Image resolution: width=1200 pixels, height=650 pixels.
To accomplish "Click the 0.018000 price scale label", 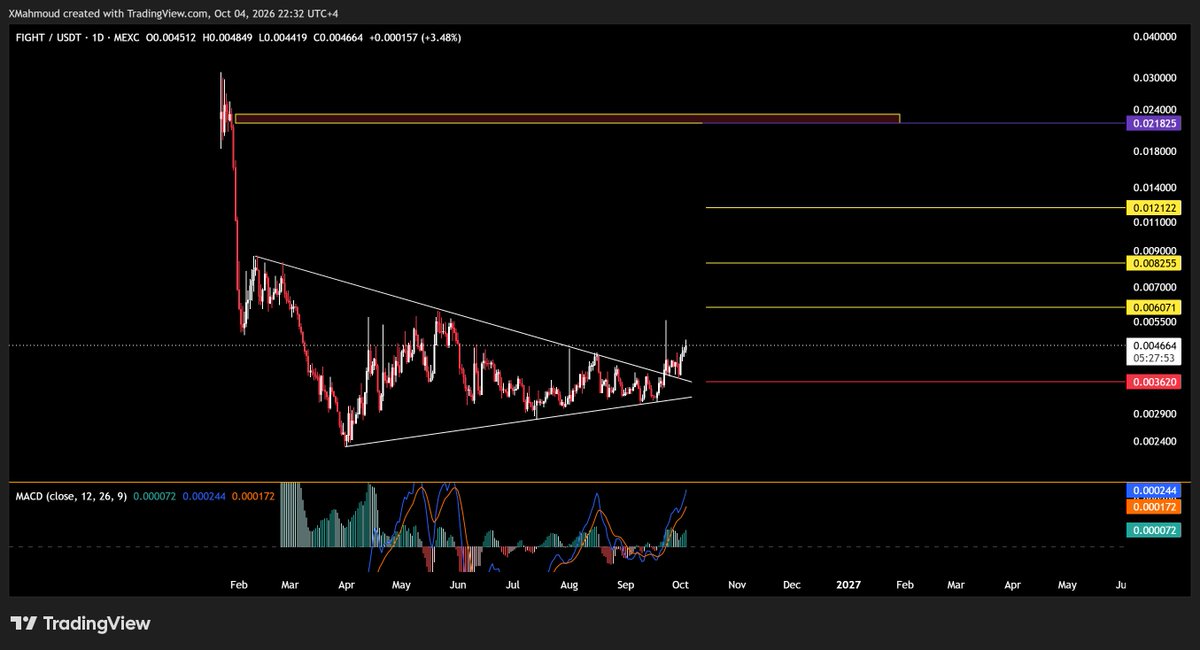I will pyautogui.click(x=1153, y=151).
